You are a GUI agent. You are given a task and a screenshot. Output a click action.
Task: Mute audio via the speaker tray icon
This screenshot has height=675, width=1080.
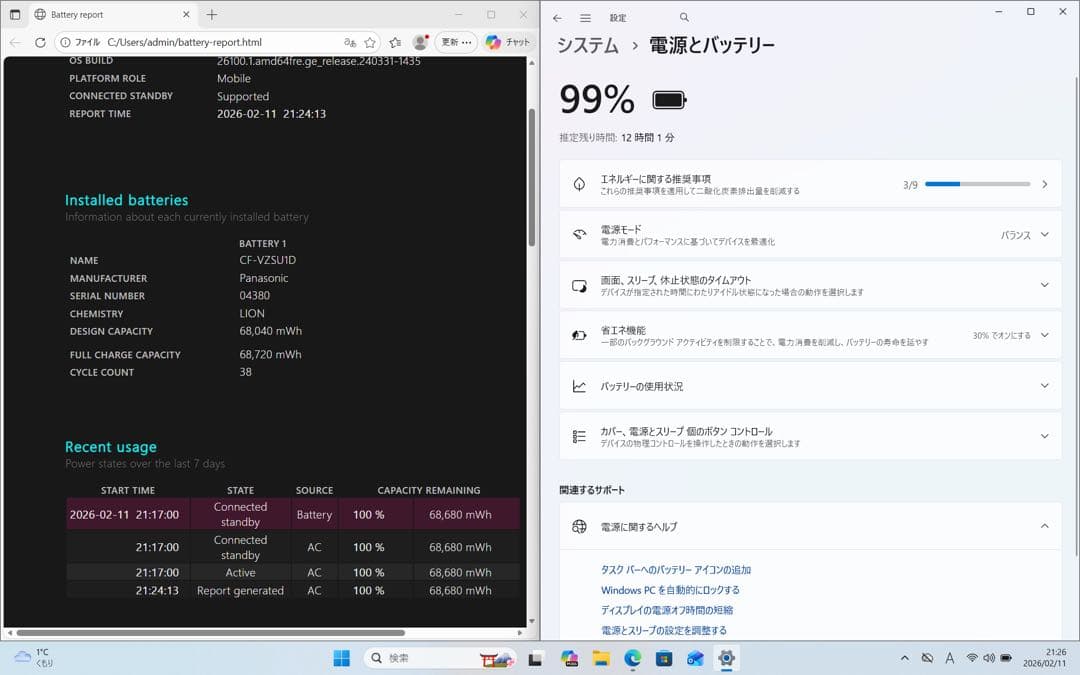click(989, 658)
